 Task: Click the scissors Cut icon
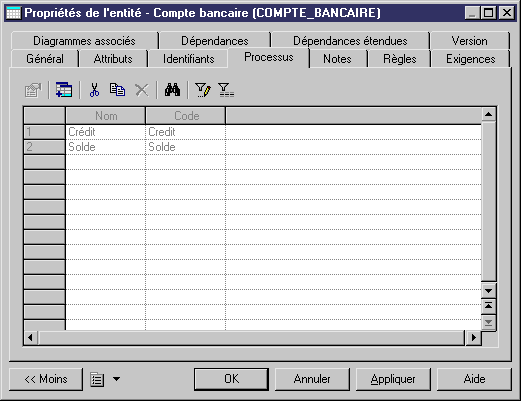tap(95, 90)
